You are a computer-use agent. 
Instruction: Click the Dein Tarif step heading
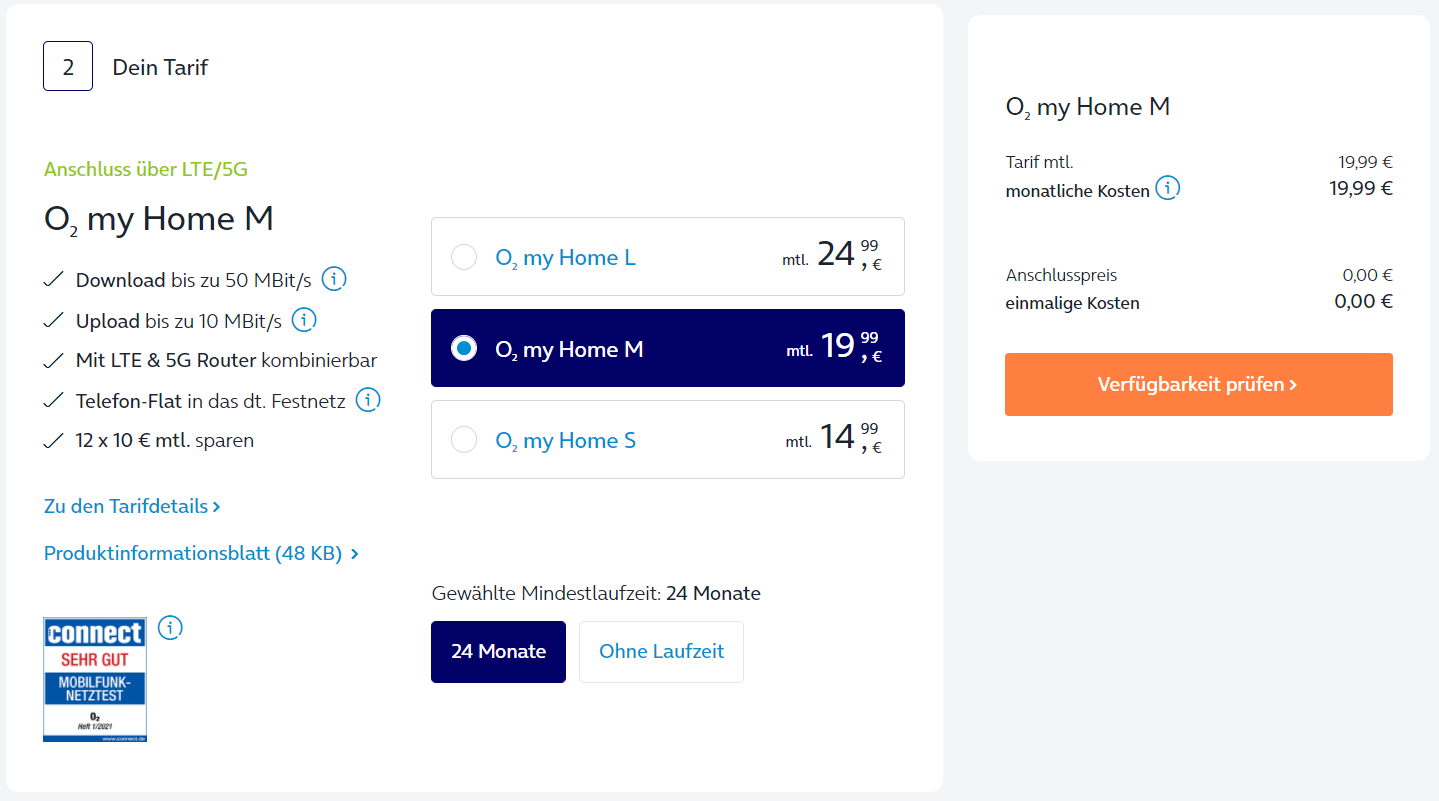[x=160, y=67]
